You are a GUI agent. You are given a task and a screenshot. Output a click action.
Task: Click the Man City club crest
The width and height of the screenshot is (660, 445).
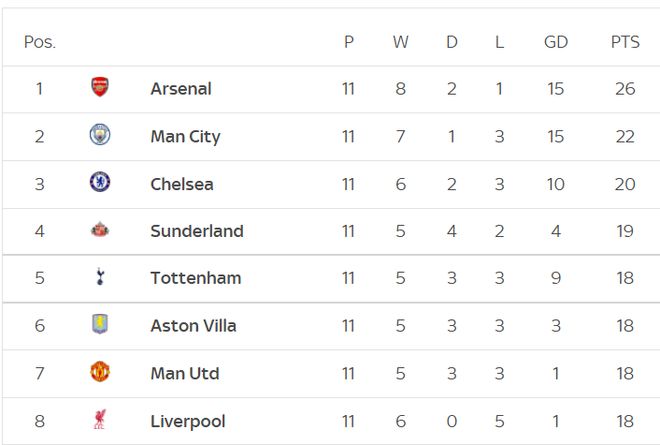(x=99, y=136)
